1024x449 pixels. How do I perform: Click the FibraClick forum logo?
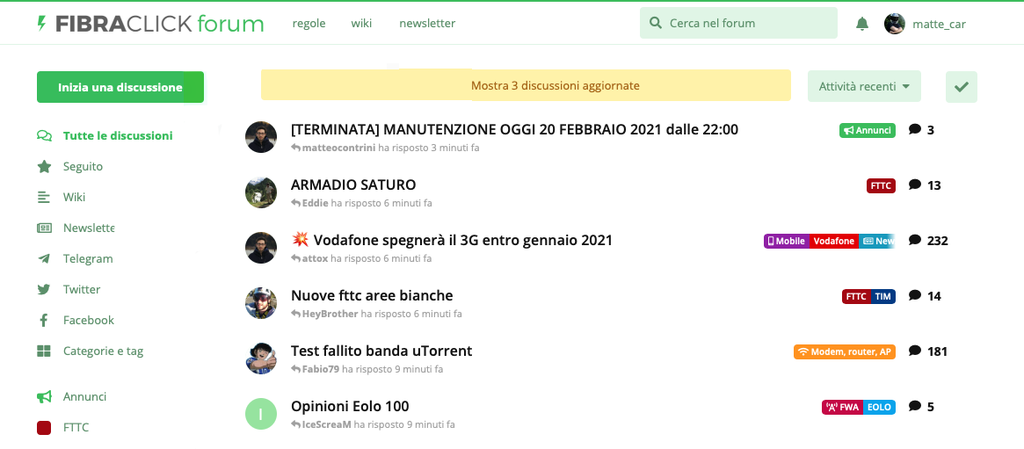150,24
